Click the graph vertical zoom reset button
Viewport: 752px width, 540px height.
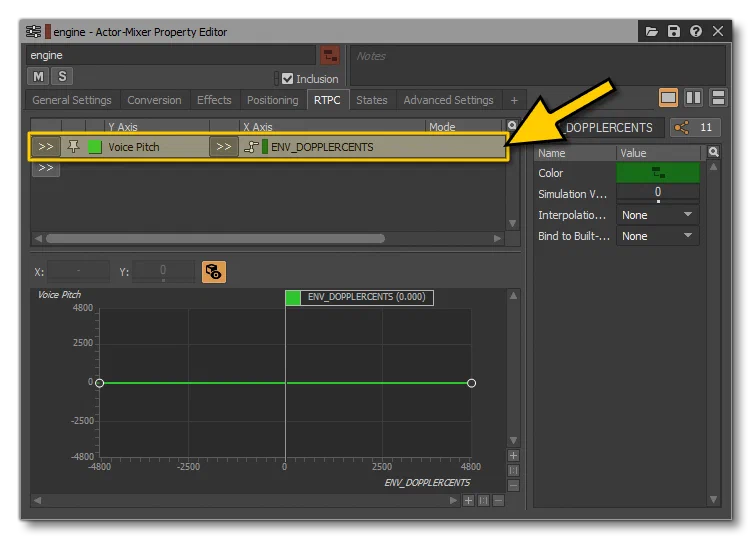tap(513, 470)
